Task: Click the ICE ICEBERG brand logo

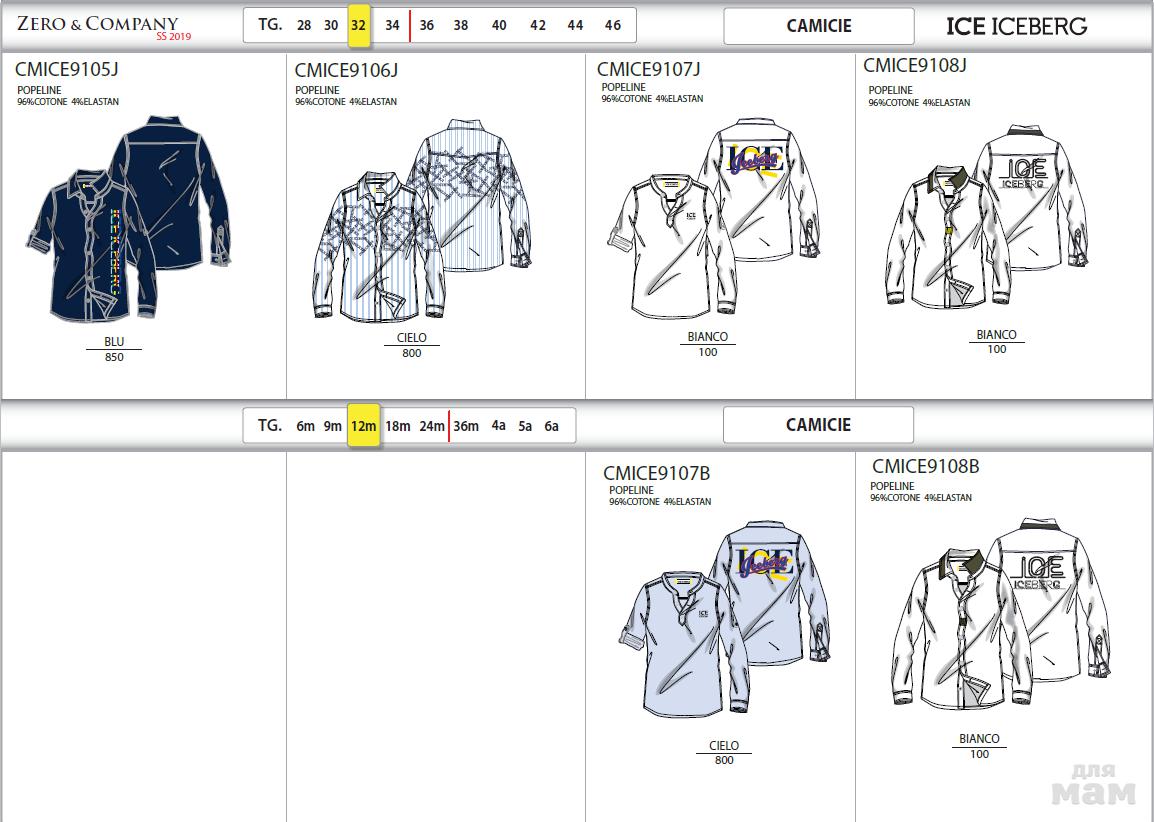Action: (1016, 26)
